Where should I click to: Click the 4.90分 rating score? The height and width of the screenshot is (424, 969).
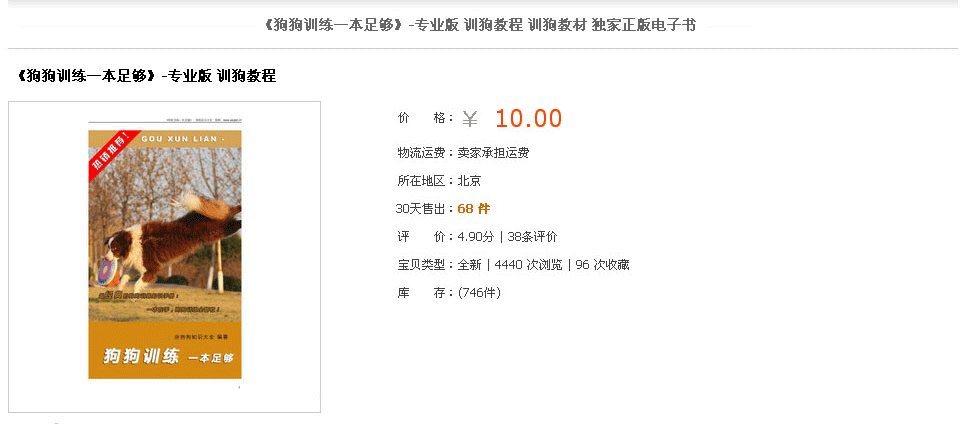[x=476, y=237]
